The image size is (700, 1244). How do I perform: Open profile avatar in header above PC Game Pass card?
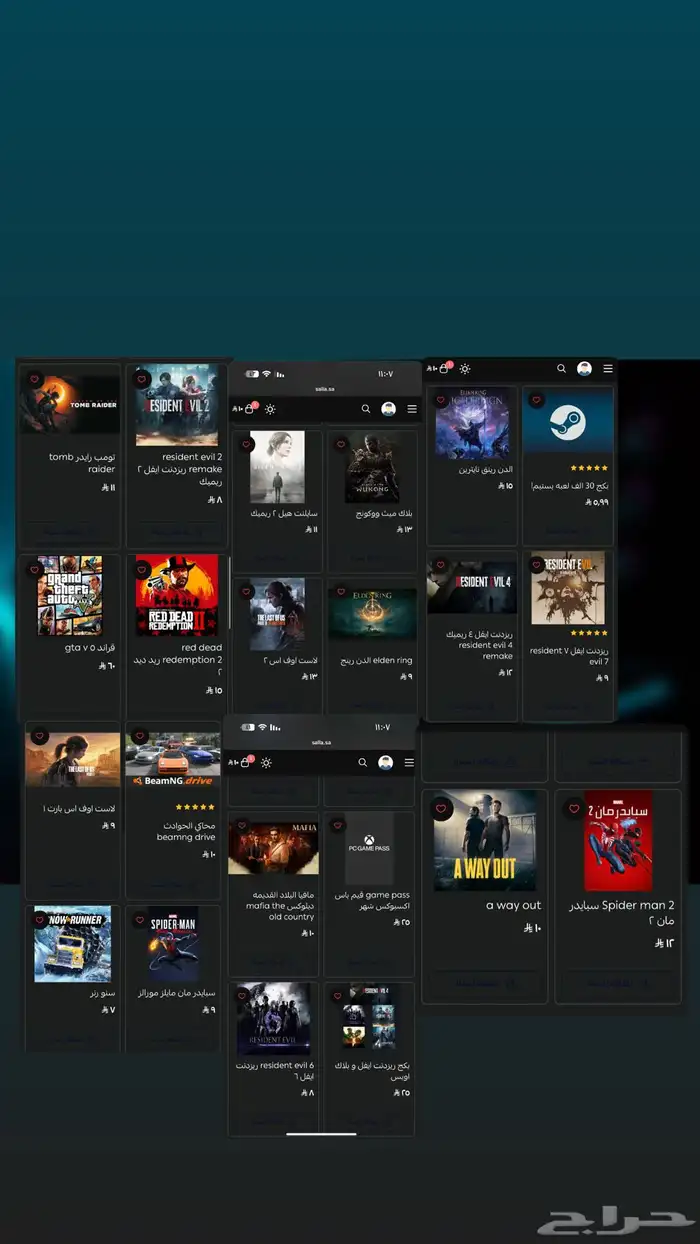(x=386, y=762)
